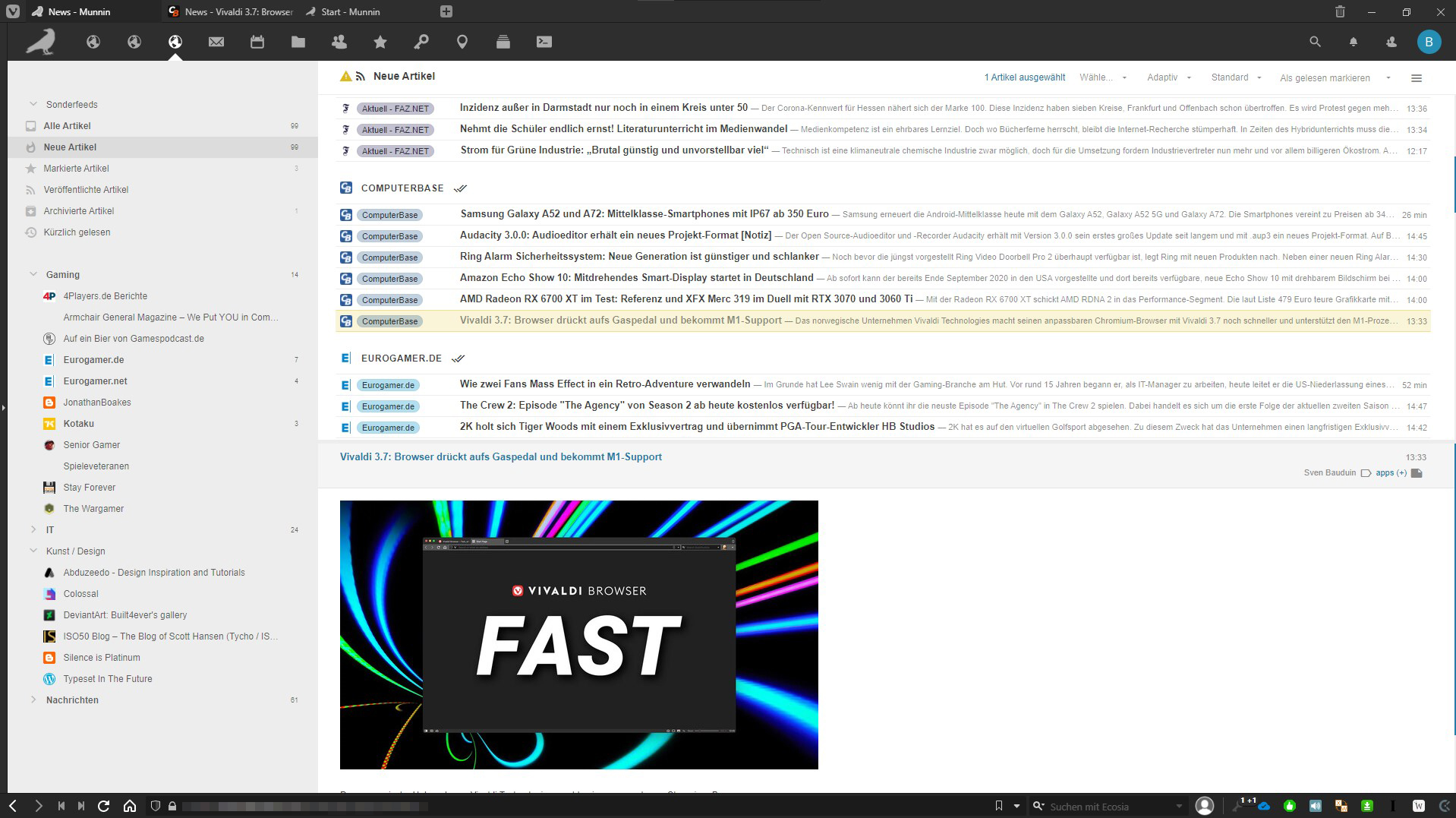The width and height of the screenshot is (1456, 818).
Task: Click the yellow warning triangle icon
Action: pos(346,76)
